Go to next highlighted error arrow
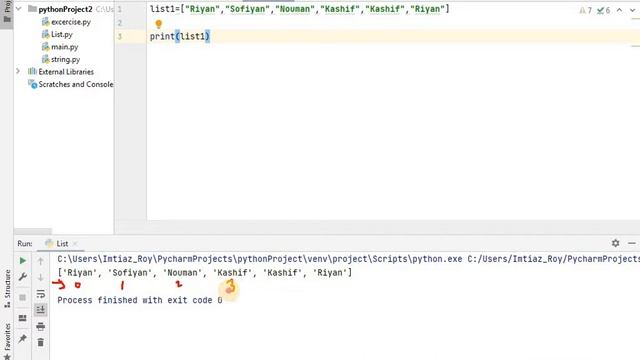The width and height of the screenshot is (640, 360). tap(633, 10)
